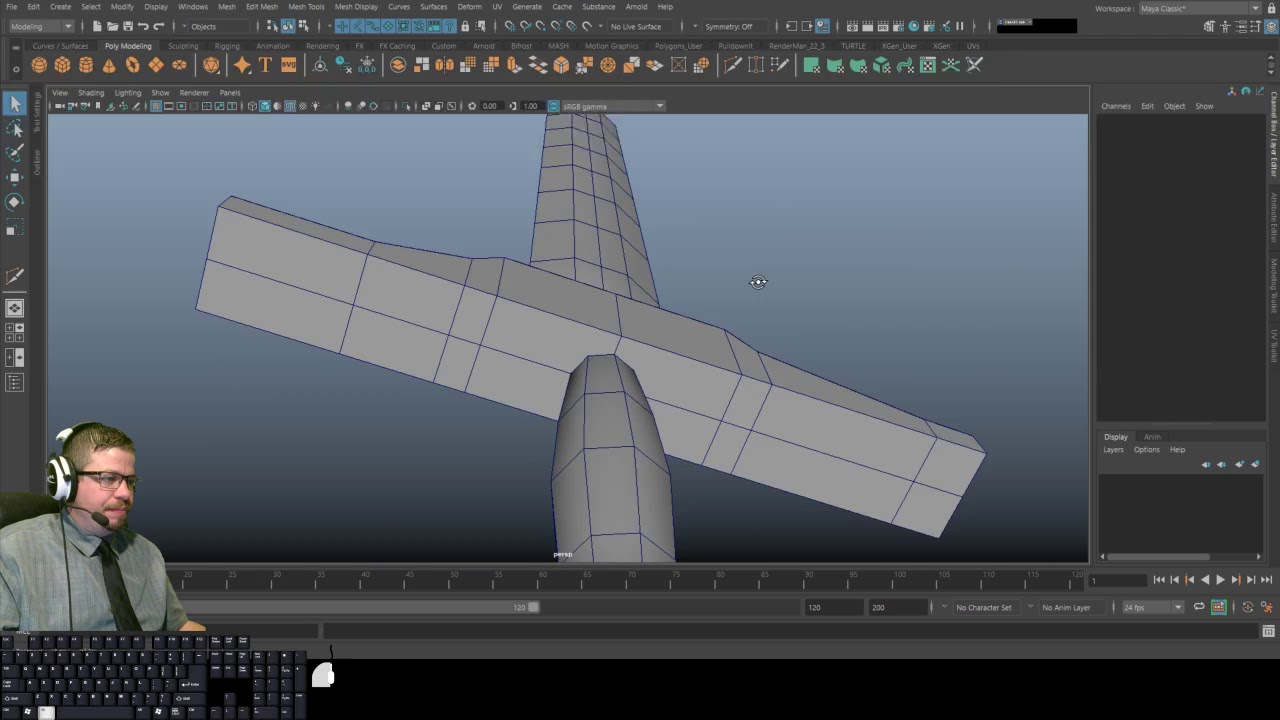Click the layer editor horizontal scrollbar
The image size is (1280, 720).
(x=1159, y=557)
